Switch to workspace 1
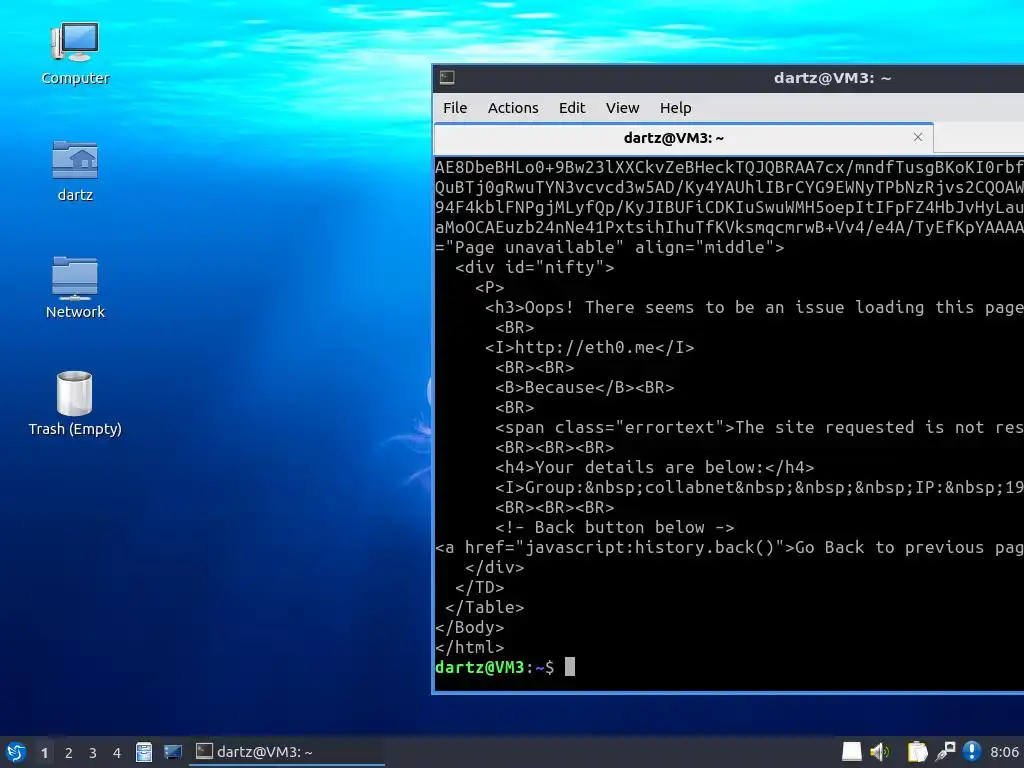The width and height of the screenshot is (1024, 768). [44, 753]
